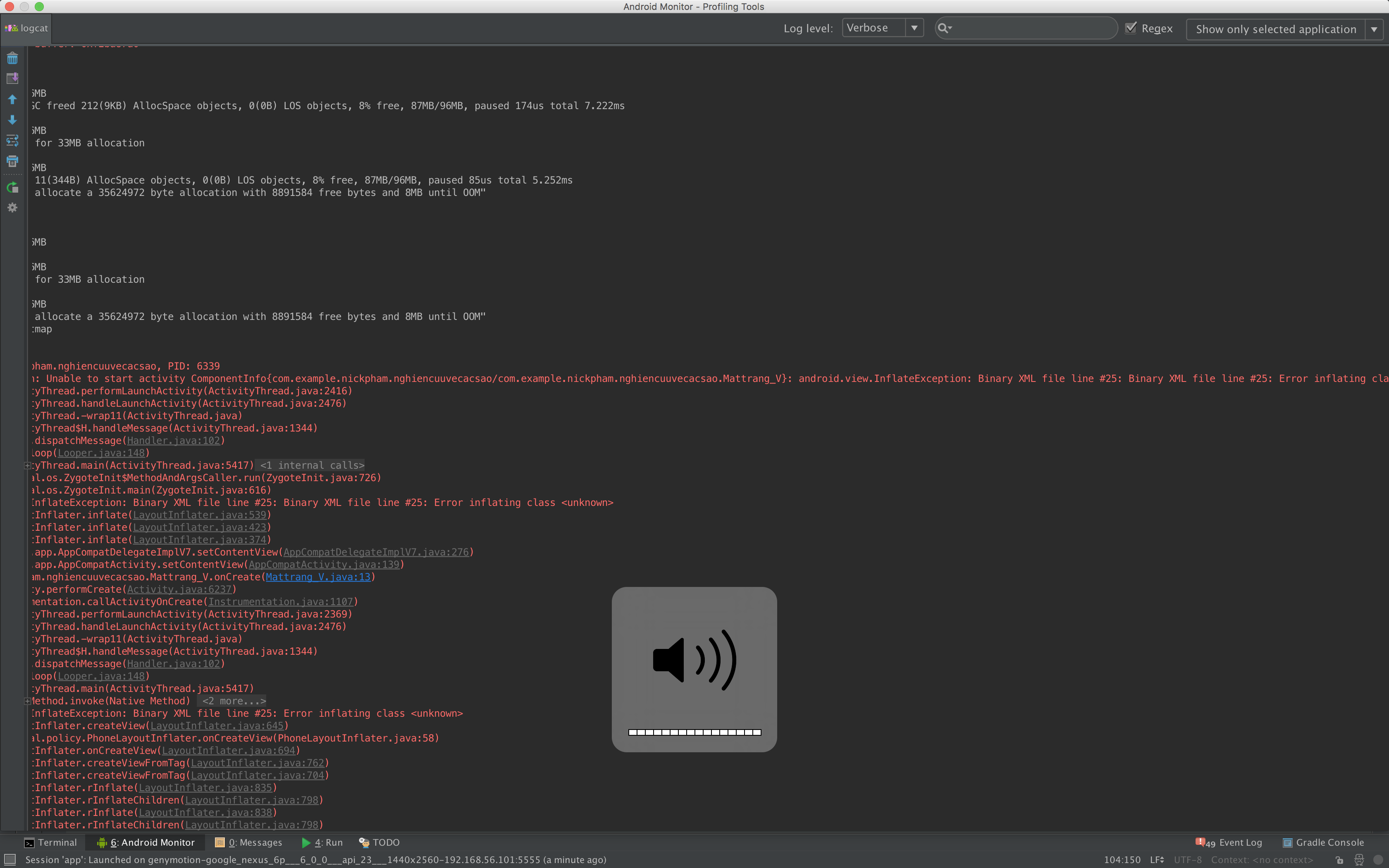This screenshot has height=868, width=1389.
Task: Click inside the logcat search field
Action: 1033,28
